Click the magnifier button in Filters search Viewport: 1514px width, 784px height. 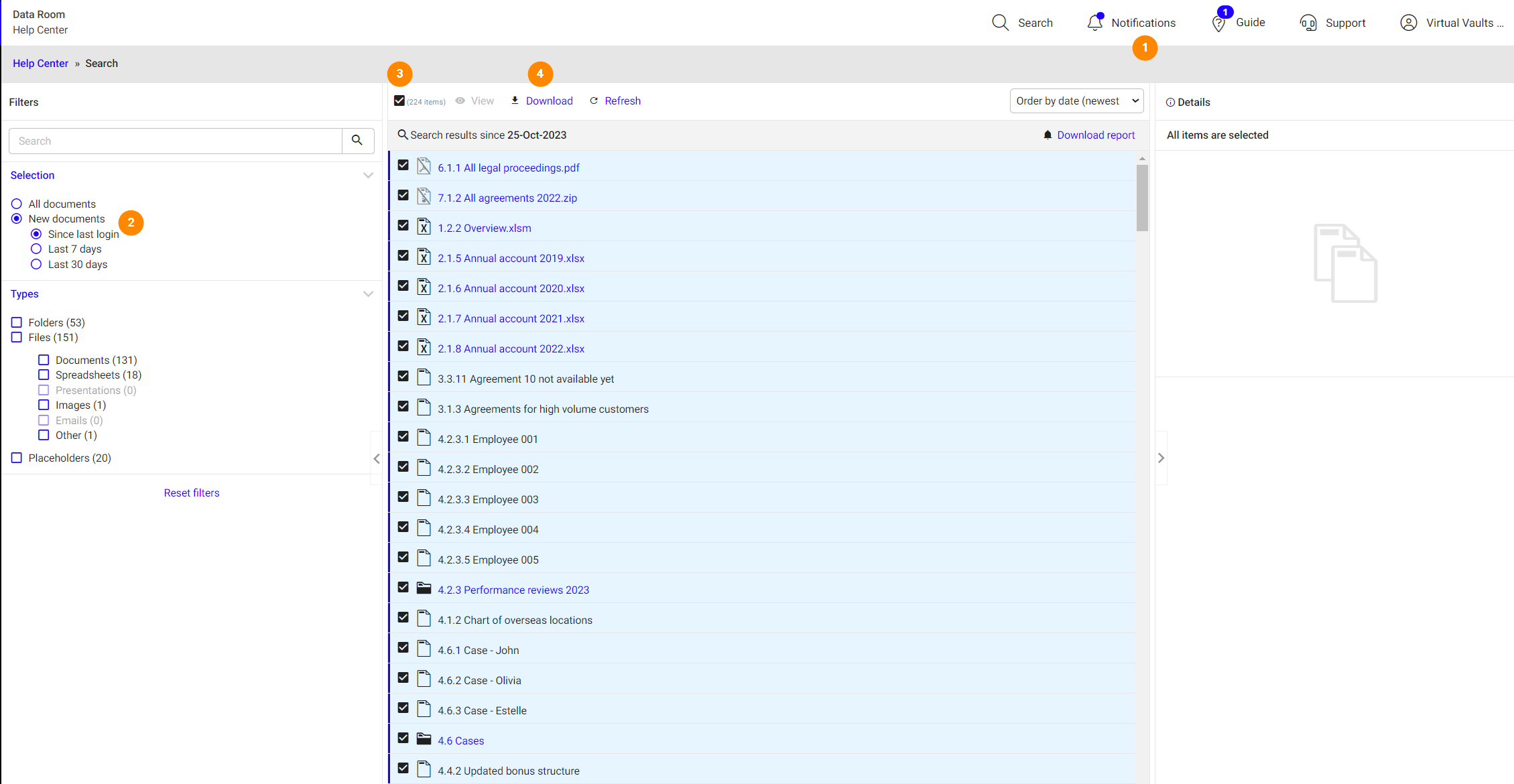click(x=357, y=141)
